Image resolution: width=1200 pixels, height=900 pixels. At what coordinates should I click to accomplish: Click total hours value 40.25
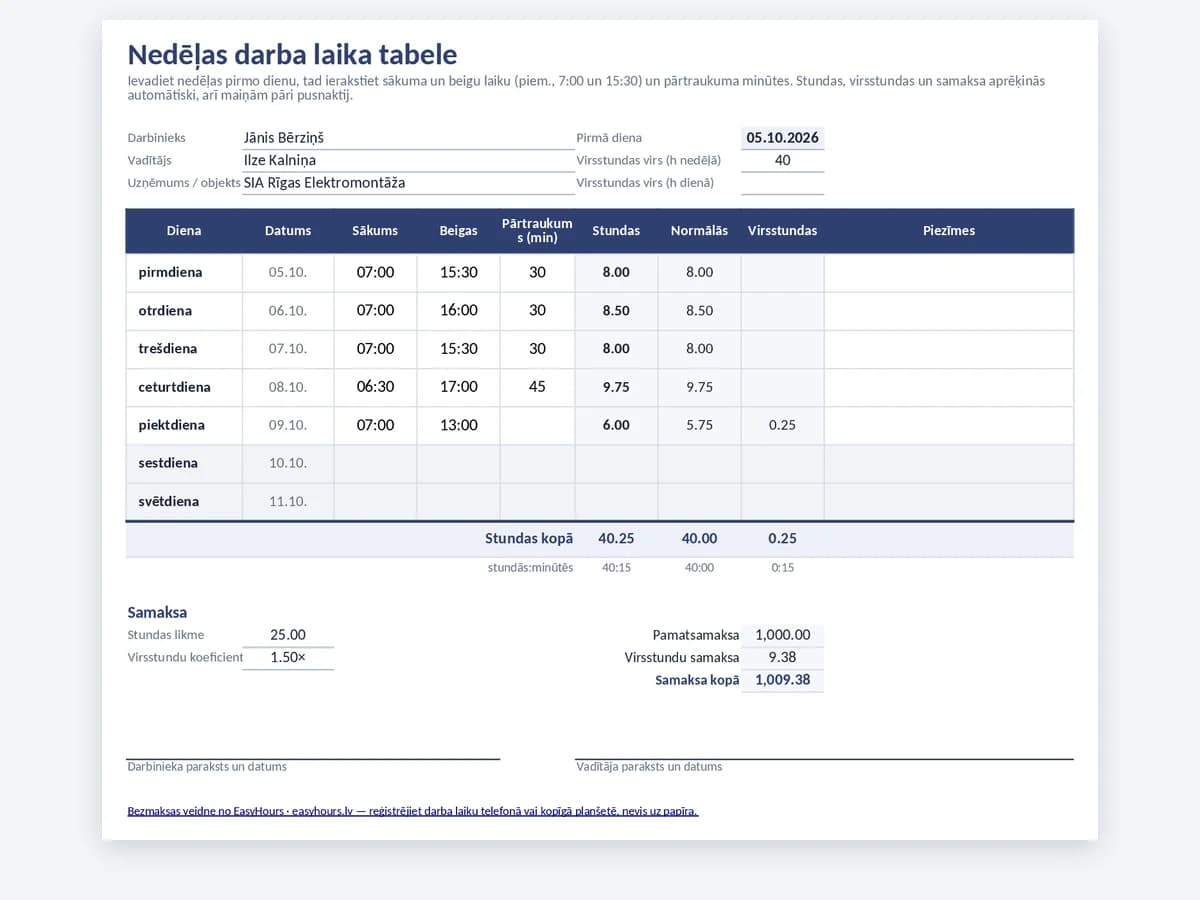(616, 538)
